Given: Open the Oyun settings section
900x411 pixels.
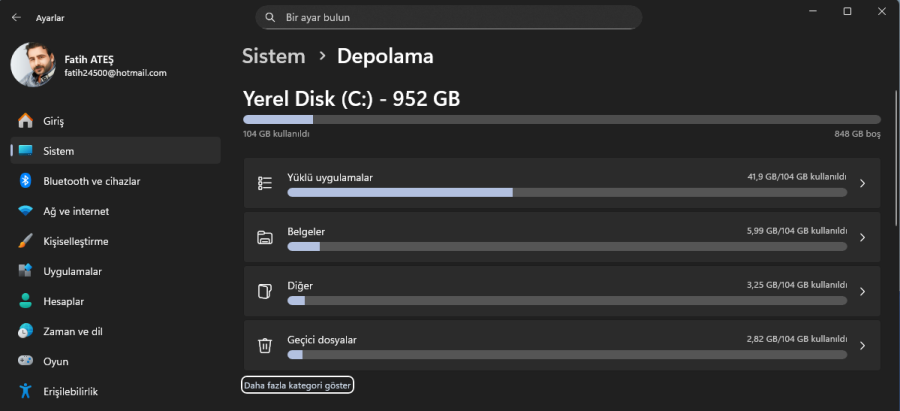Looking at the screenshot, I should (55, 361).
